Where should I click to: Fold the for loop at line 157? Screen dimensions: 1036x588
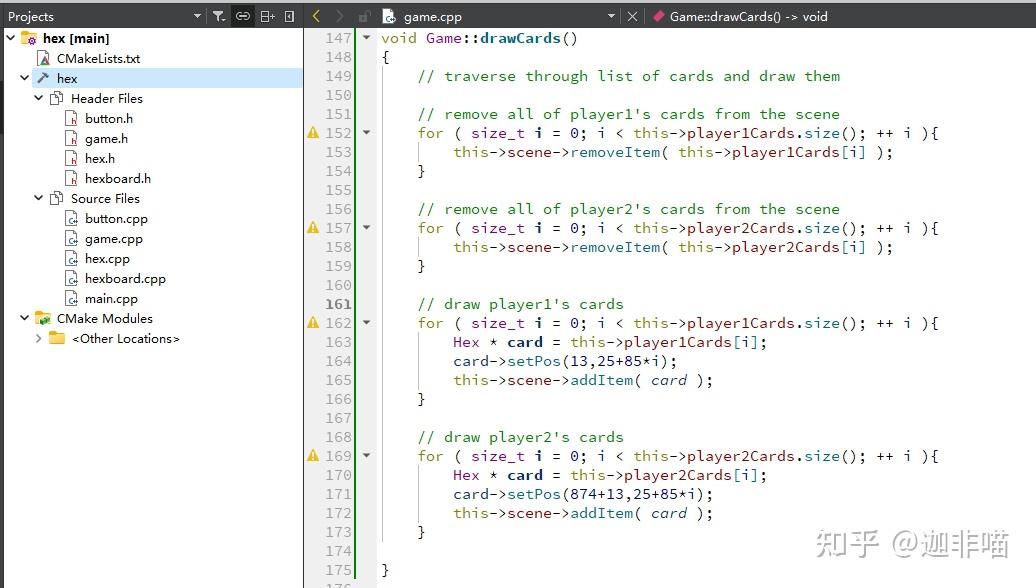coord(367,228)
